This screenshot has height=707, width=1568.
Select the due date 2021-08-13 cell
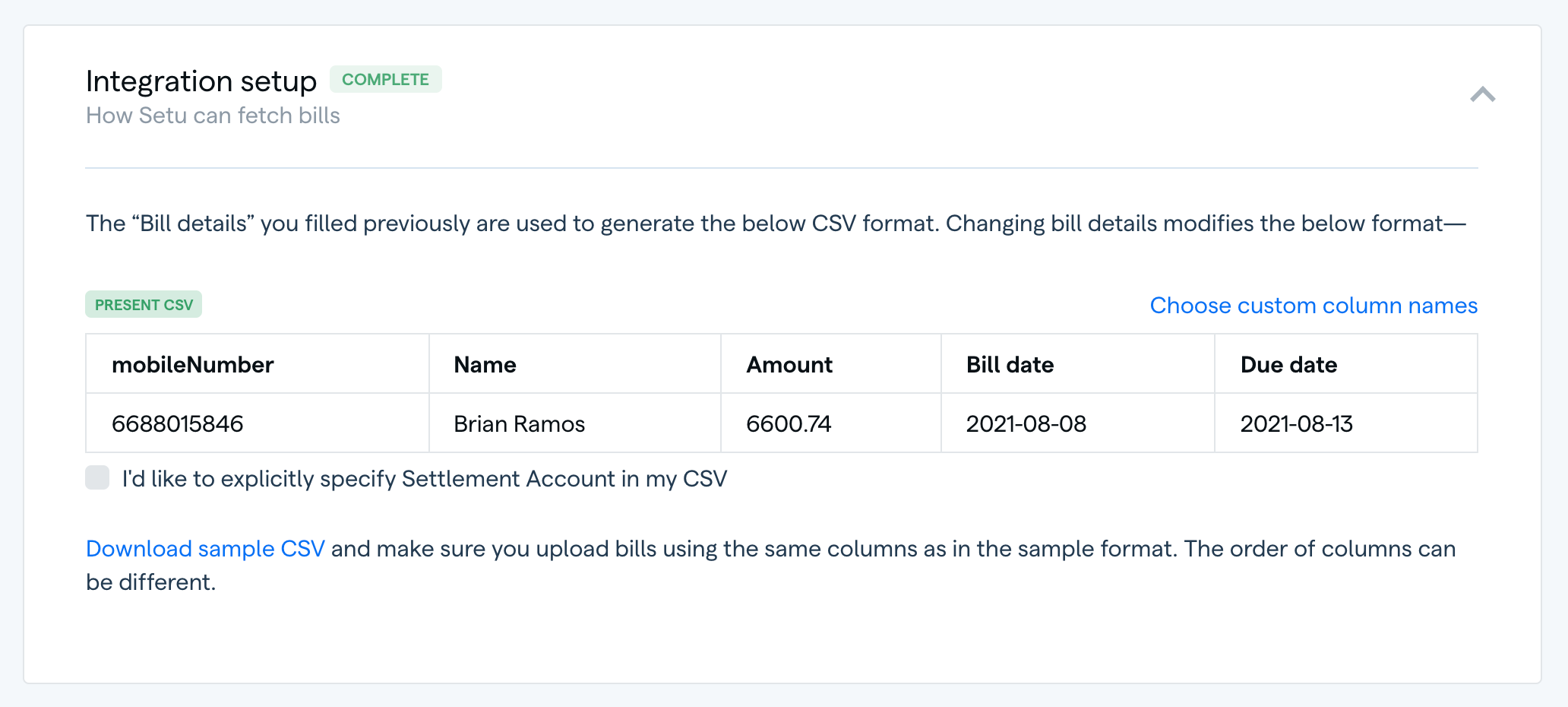pyautogui.click(x=1297, y=423)
